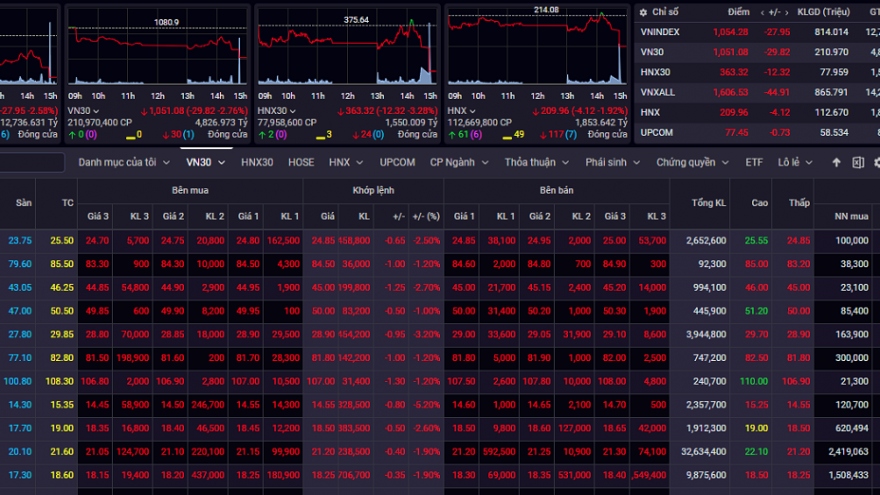Open the gear settings beside Chỉ số header
The height and width of the screenshot is (495, 880).
pos(642,12)
